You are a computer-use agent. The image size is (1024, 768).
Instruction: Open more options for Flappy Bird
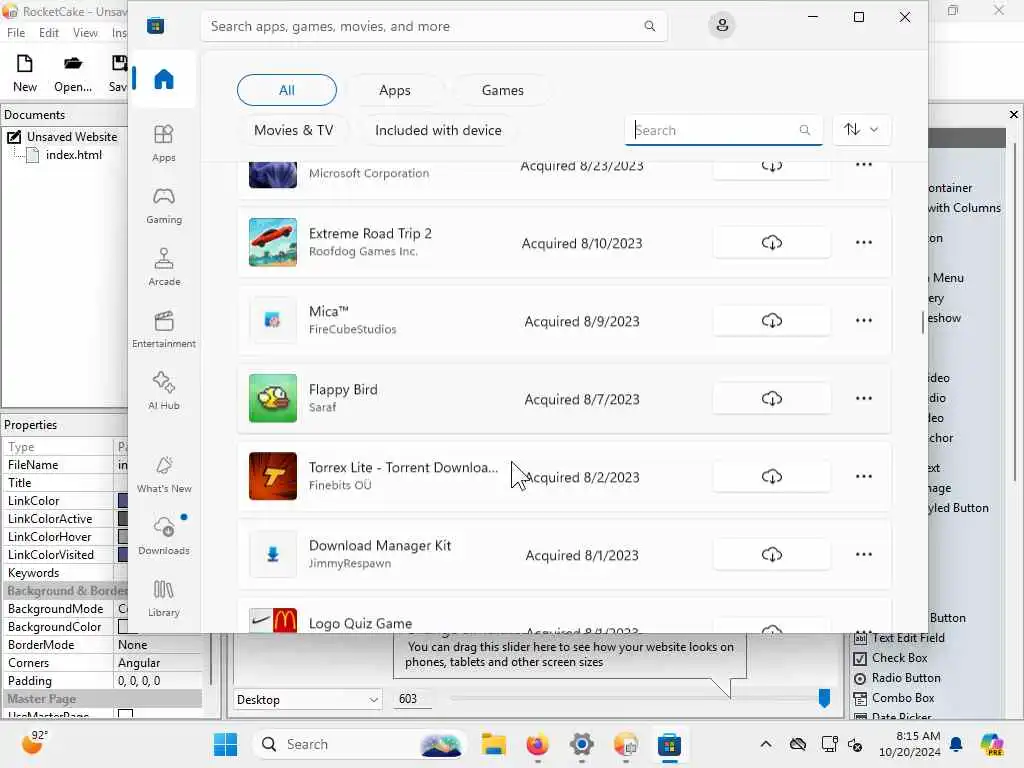[863, 398]
